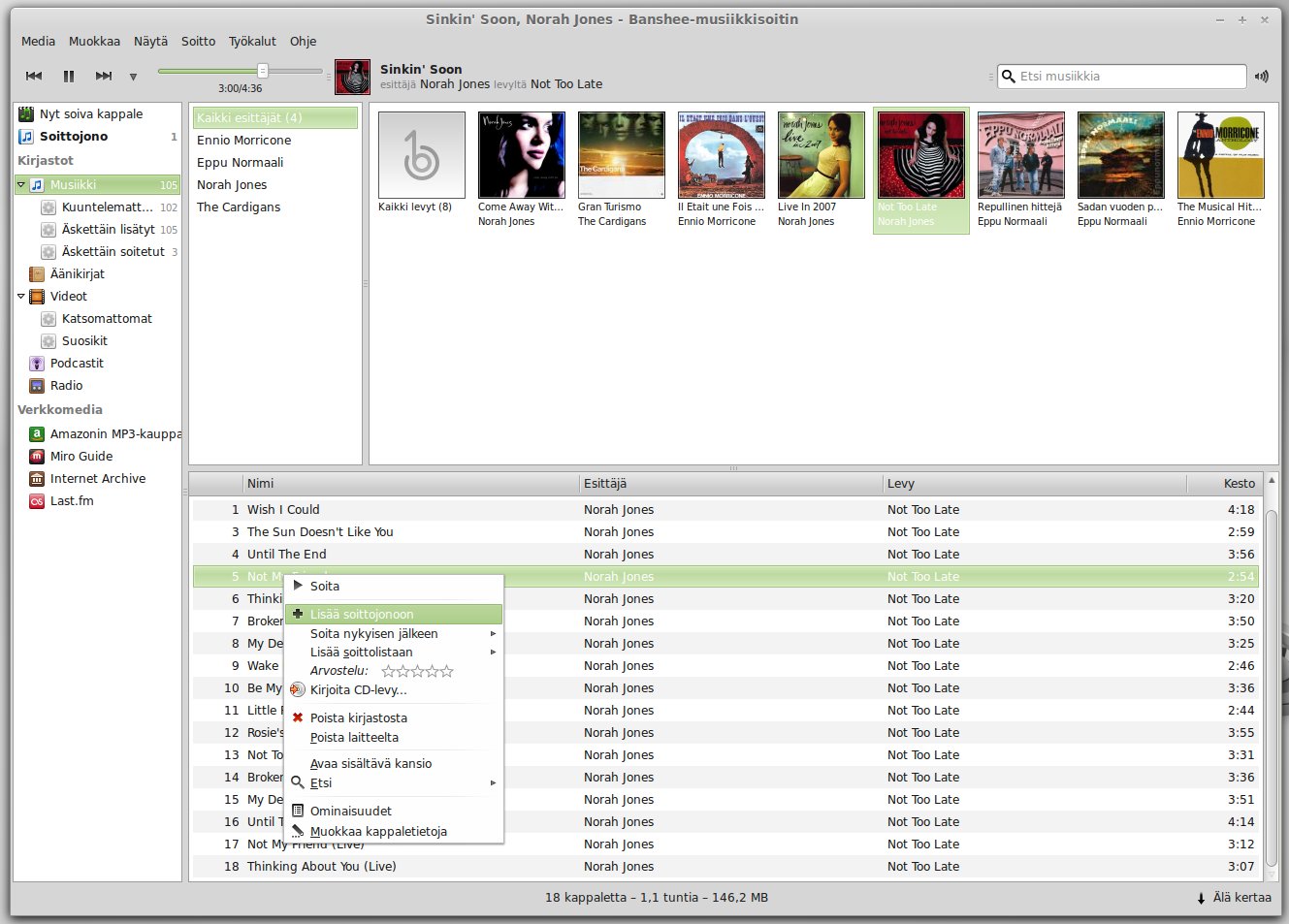Open the Näytä menu
Screen dimensions: 1289x924
click(x=150, y=42)
